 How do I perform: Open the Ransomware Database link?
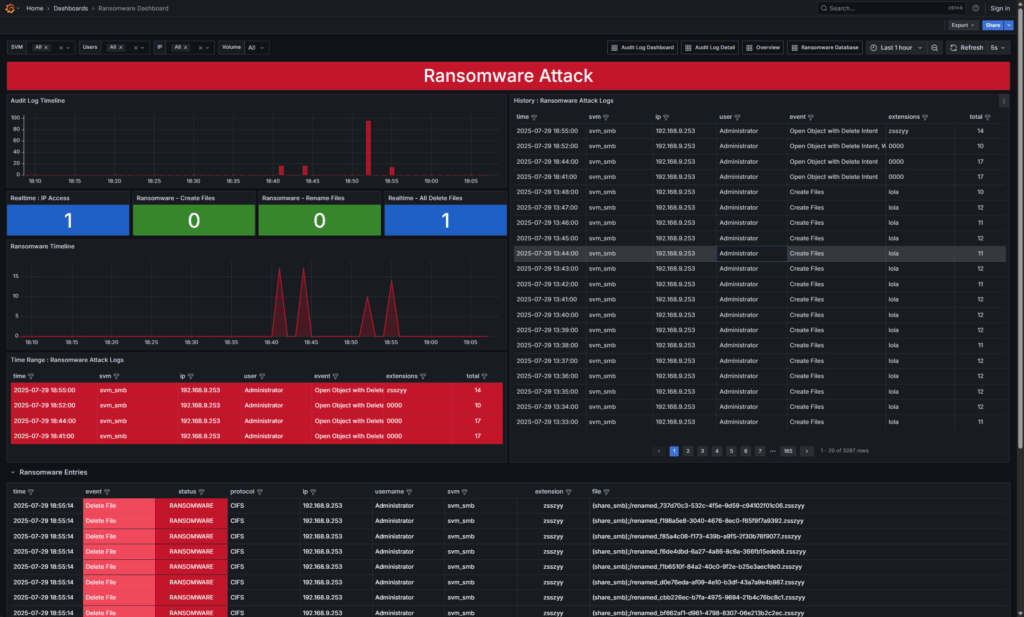824,48
